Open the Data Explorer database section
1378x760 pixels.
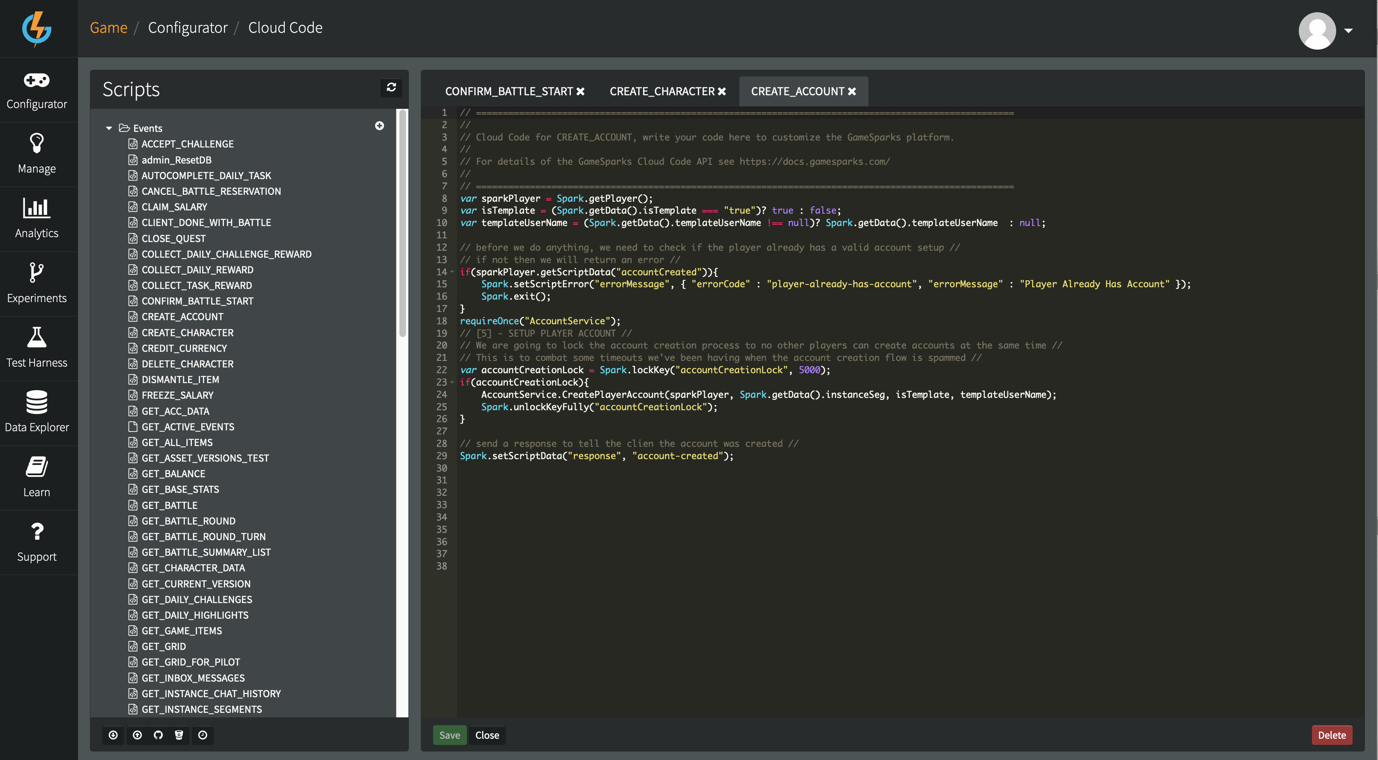tap(37, 413)
